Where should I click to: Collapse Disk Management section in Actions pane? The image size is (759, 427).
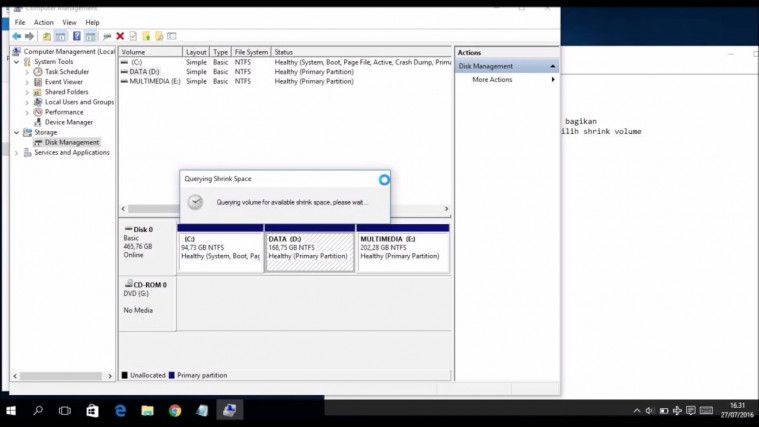click(x=553, y=66)
